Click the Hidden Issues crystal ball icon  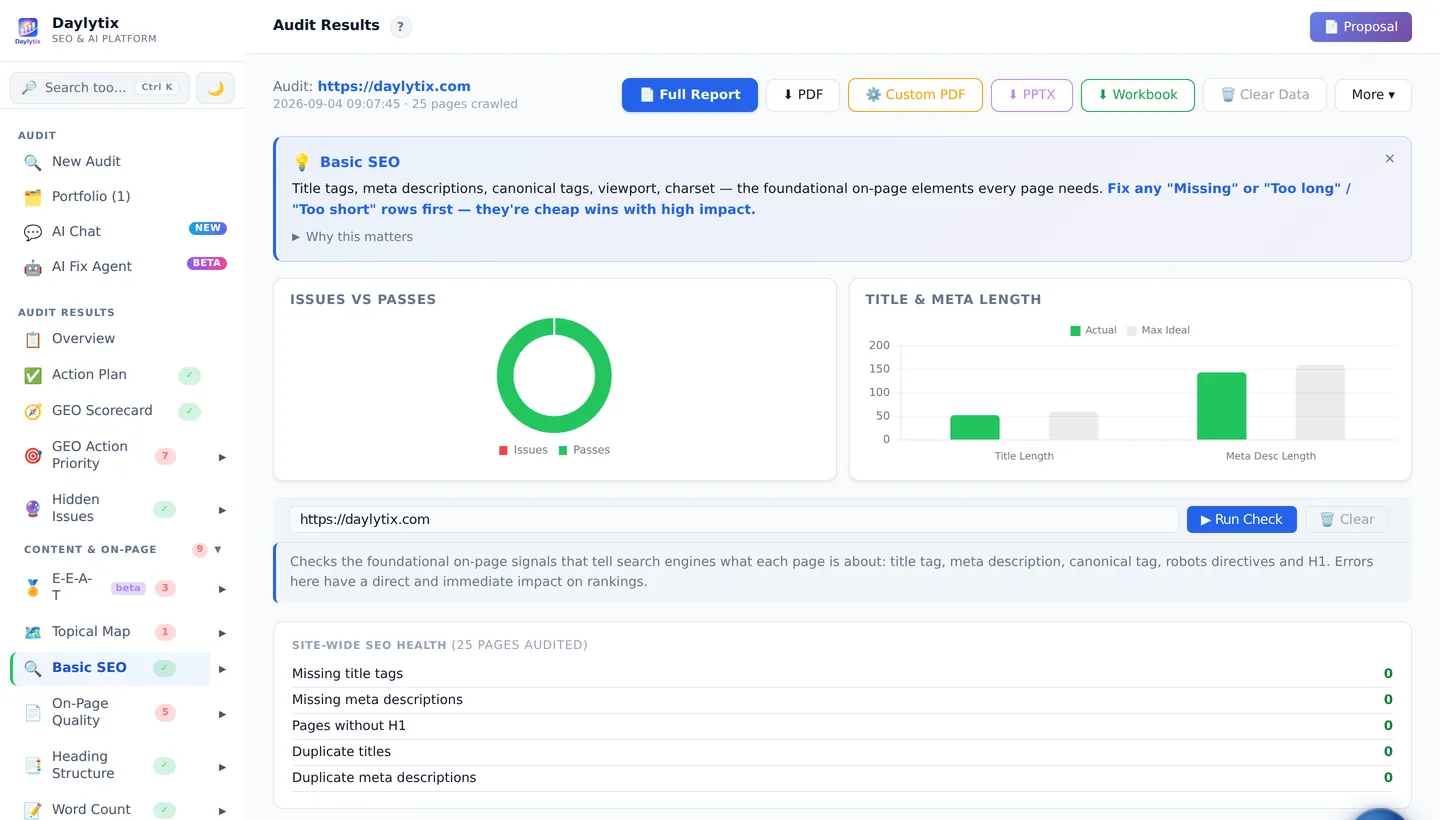tap(33, 508)
